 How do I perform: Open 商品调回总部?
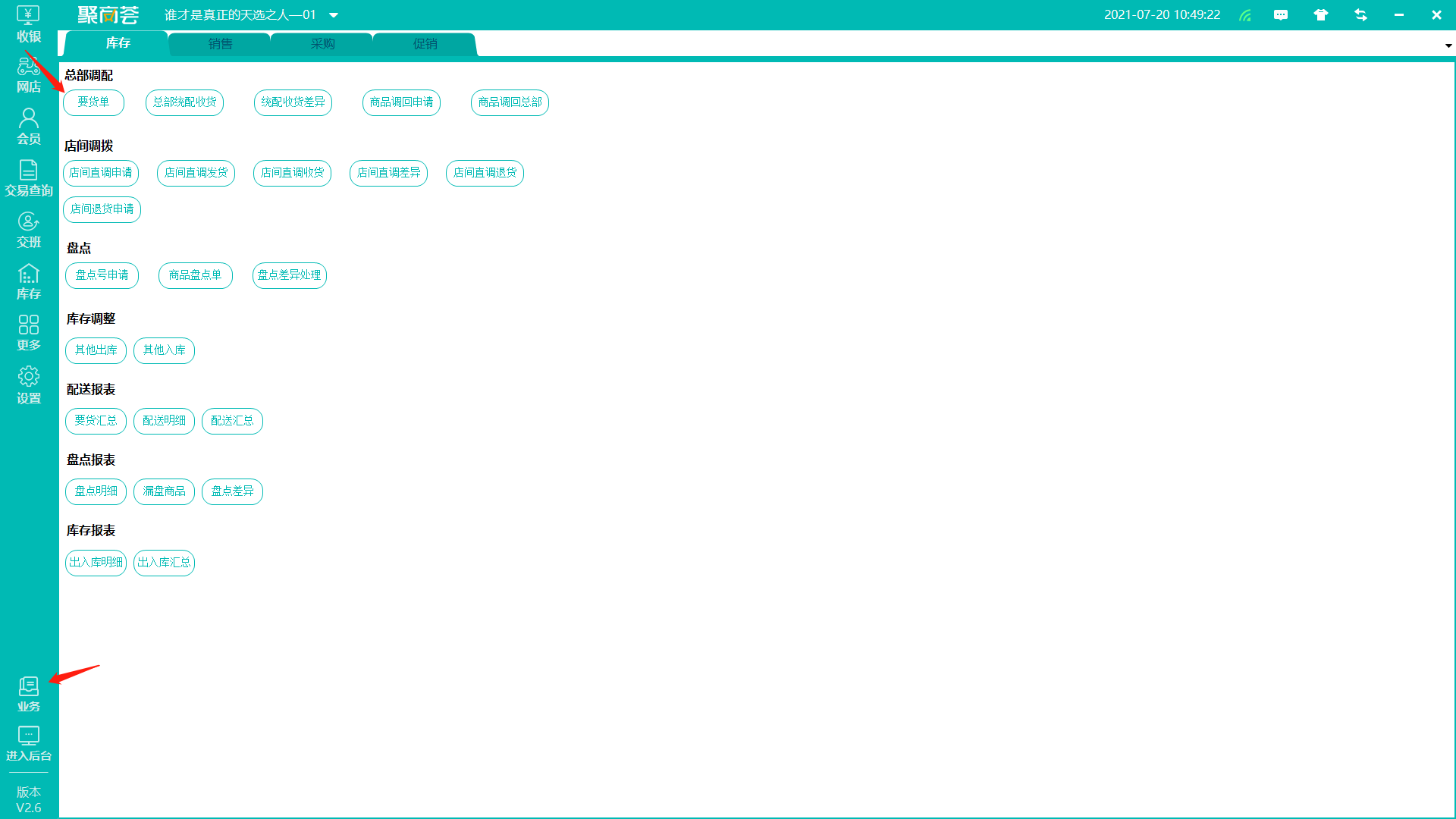[510, 102]
